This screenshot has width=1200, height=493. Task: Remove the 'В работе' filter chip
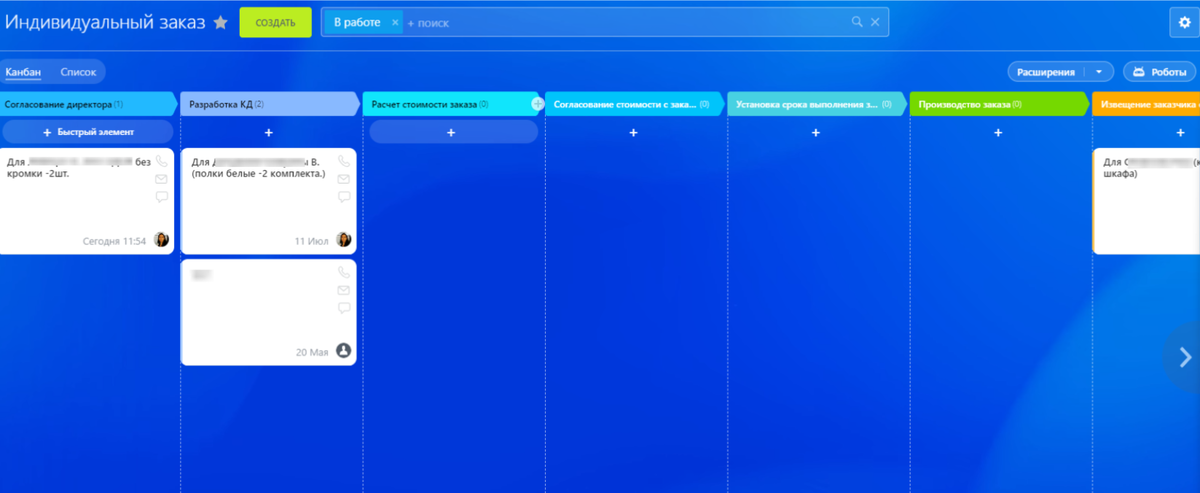pyautogui.click(x=395, y=22)
